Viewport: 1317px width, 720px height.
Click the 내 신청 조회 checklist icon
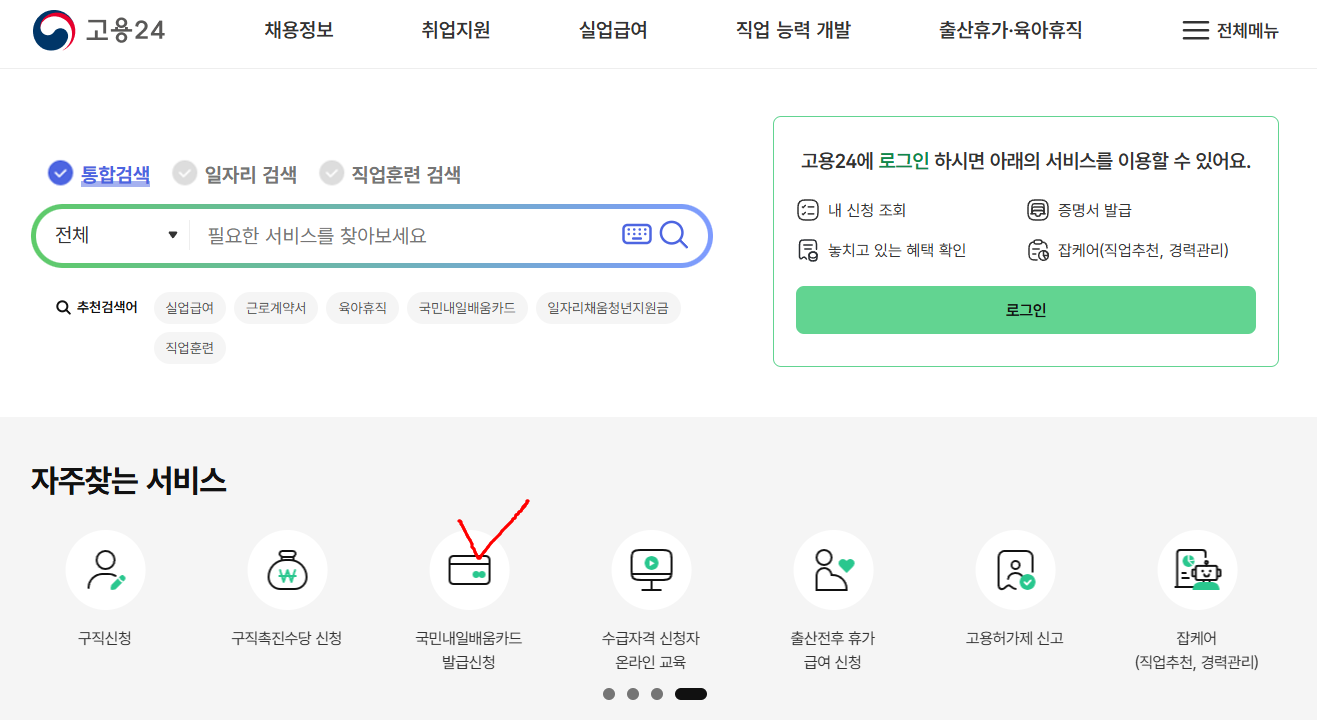[807, 210]
